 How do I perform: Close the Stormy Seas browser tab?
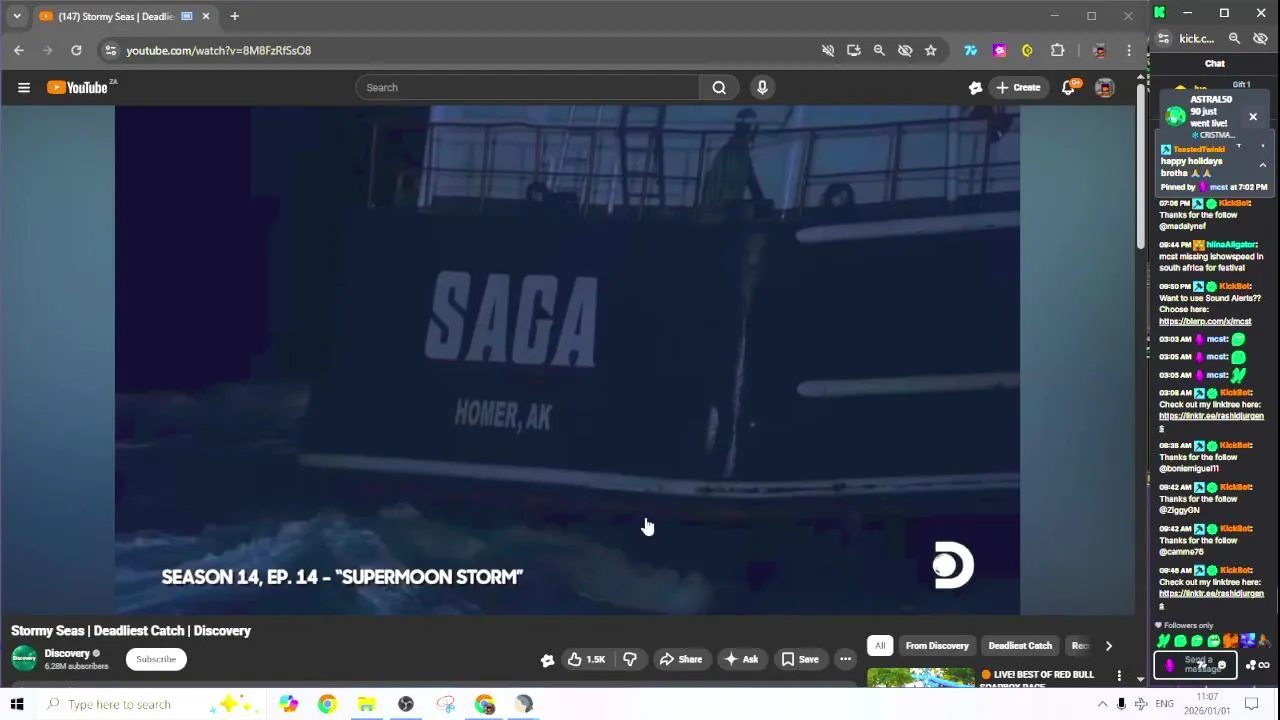point(206,16)
